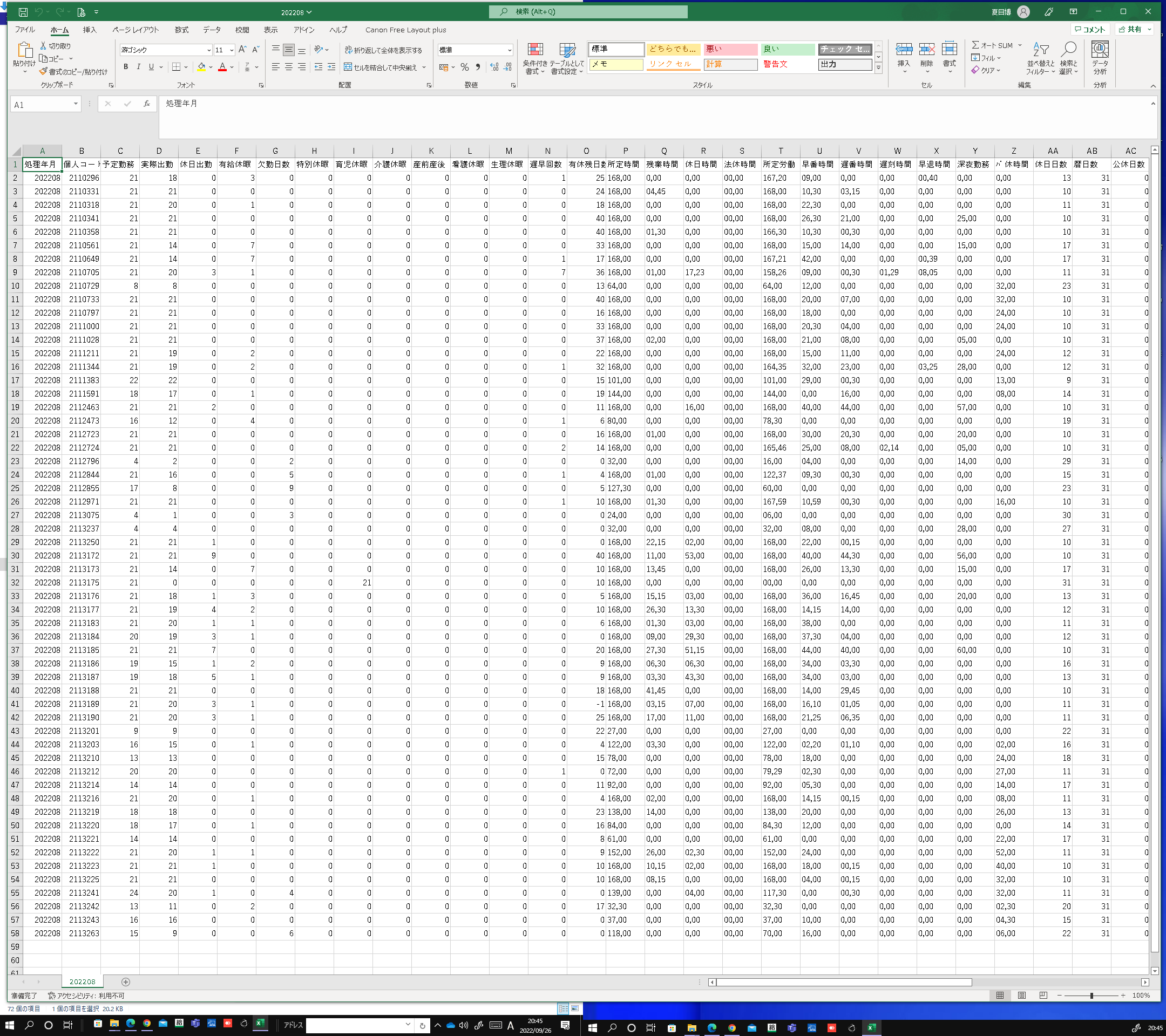Apply the 良い cell style swatch

point(787,49)
